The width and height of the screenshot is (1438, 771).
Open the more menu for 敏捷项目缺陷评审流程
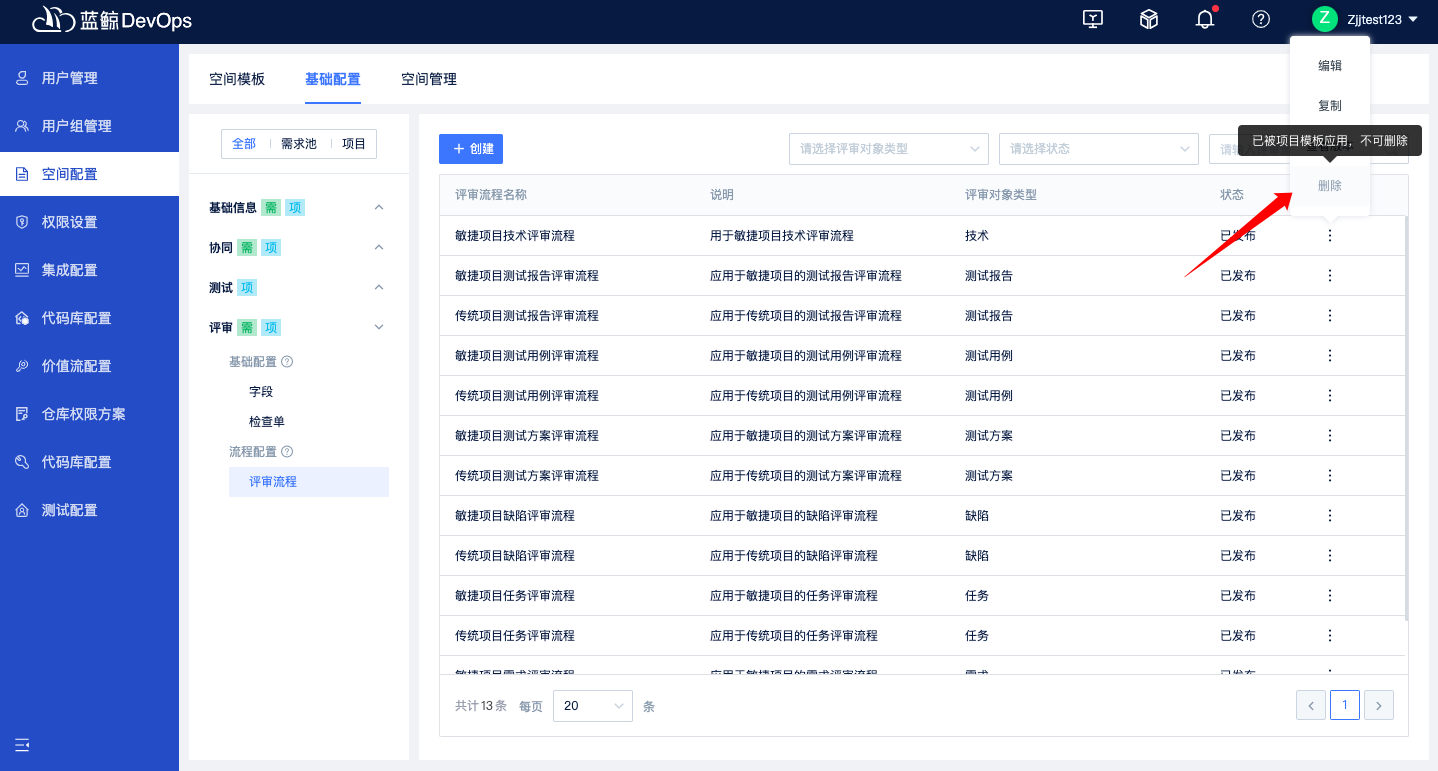1330,516
